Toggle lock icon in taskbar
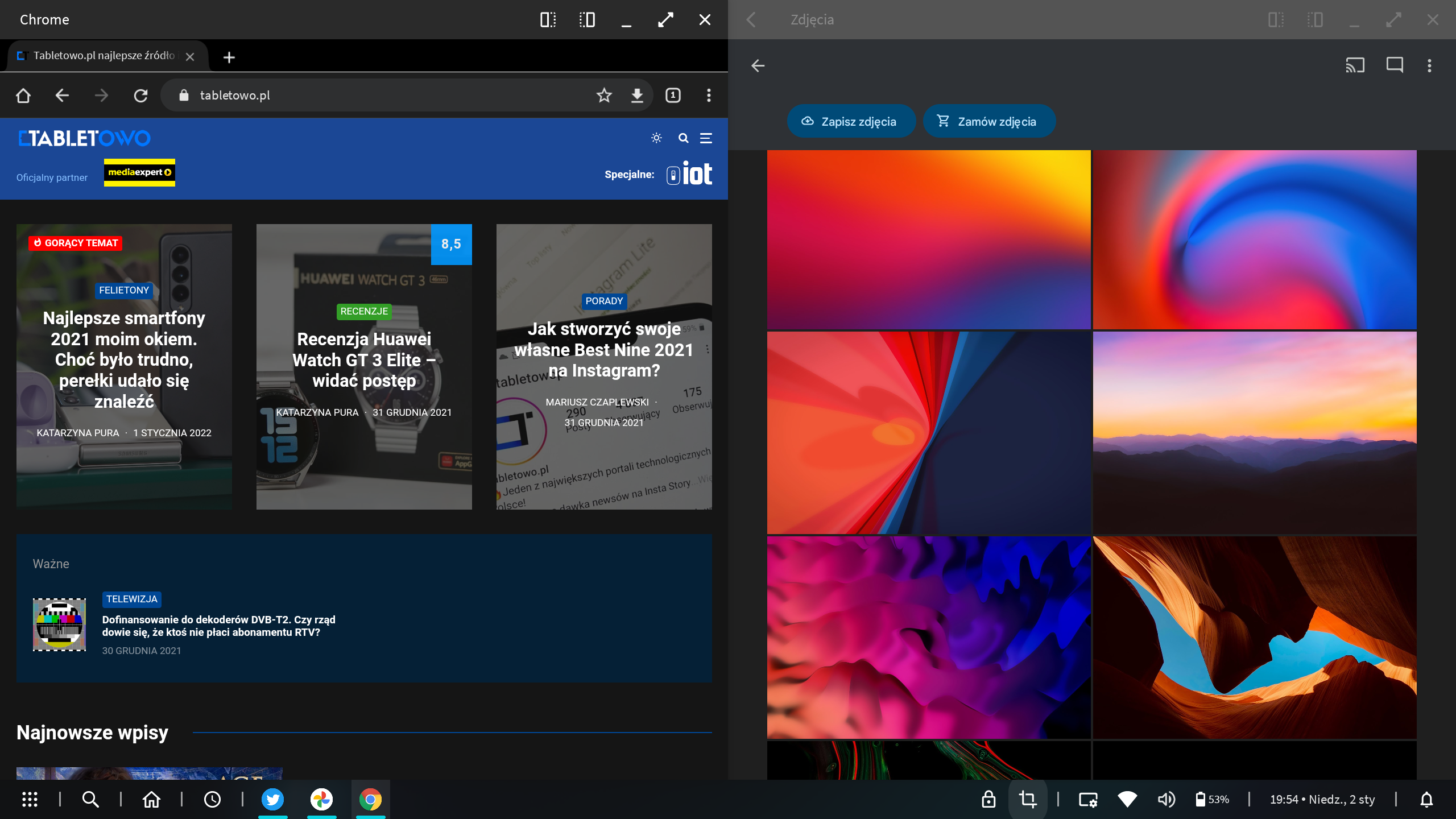This screenshot has height=819, width=1456. click(988, 800)
